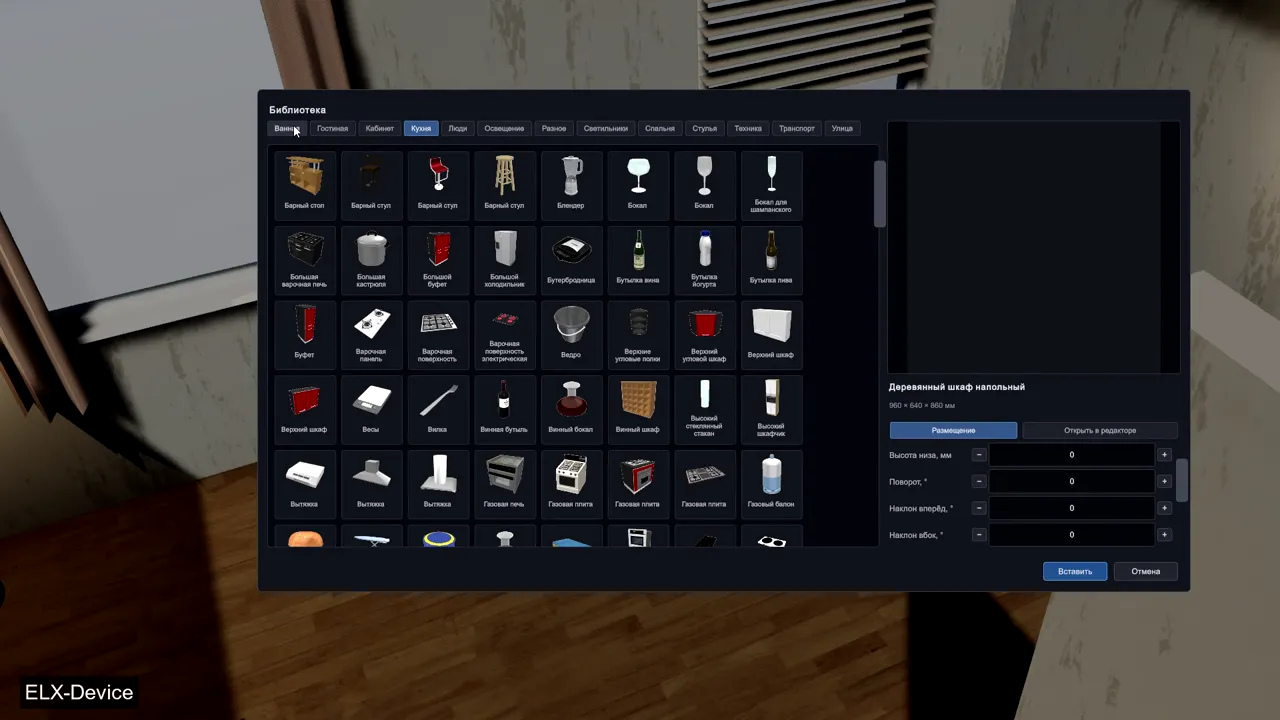Select the Вилка fork item

coord(437,409)
